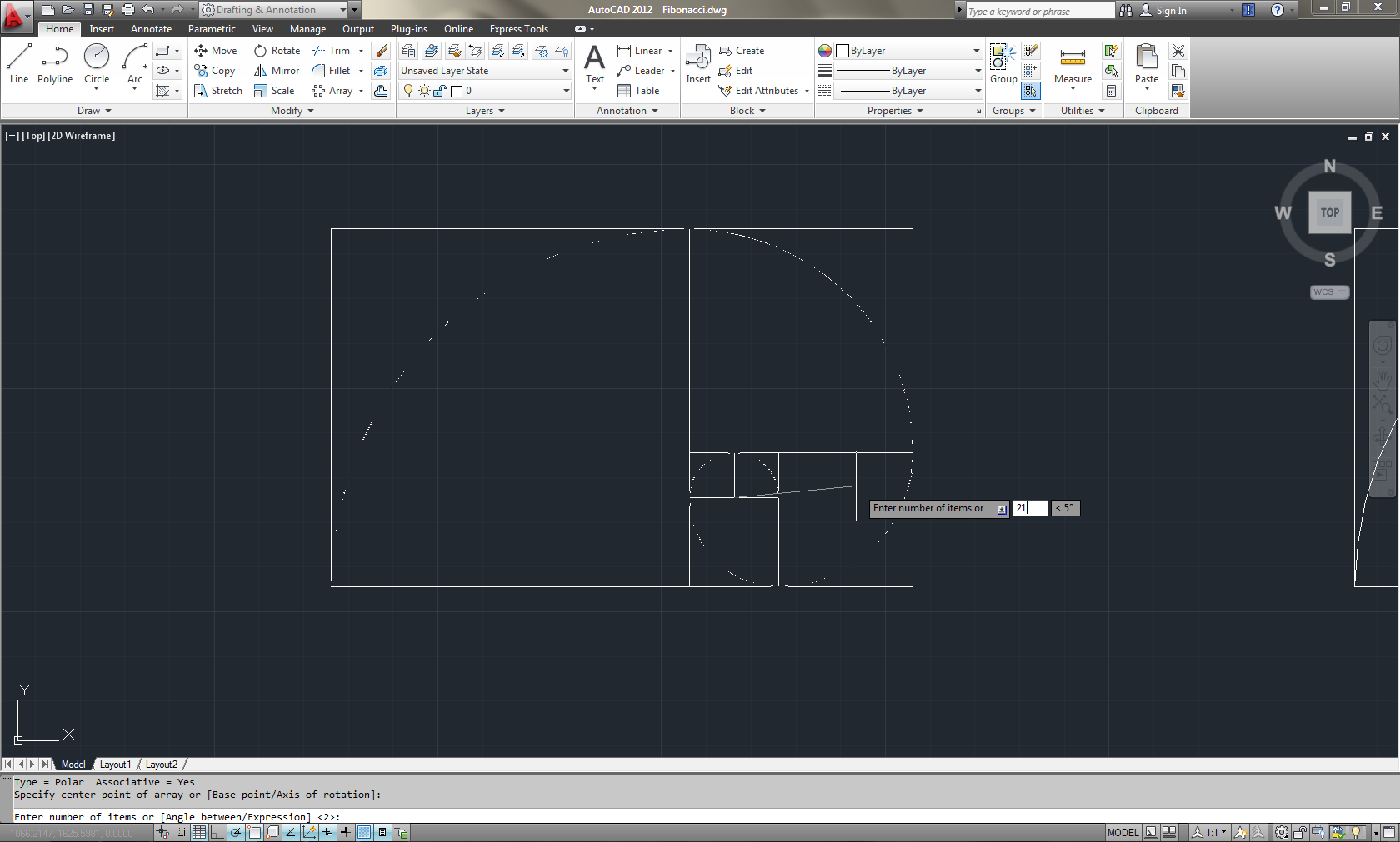Toggle Quick Properties in status bar
The height and width of the screenshot is (842, 1400).
click(x=382, y=832)
